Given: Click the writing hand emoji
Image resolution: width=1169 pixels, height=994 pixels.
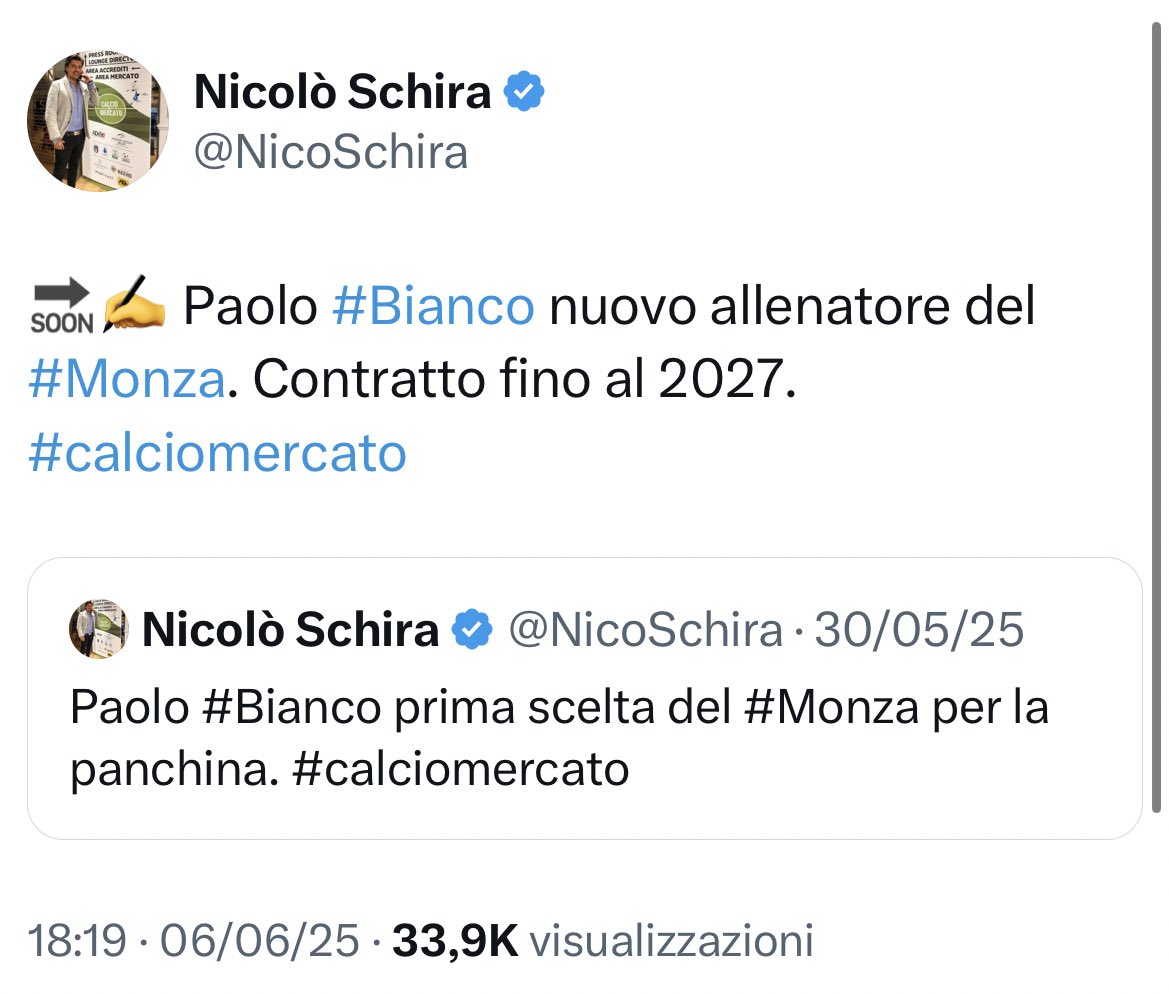Looking at the screenshot, I should click(x=134, y=304).
